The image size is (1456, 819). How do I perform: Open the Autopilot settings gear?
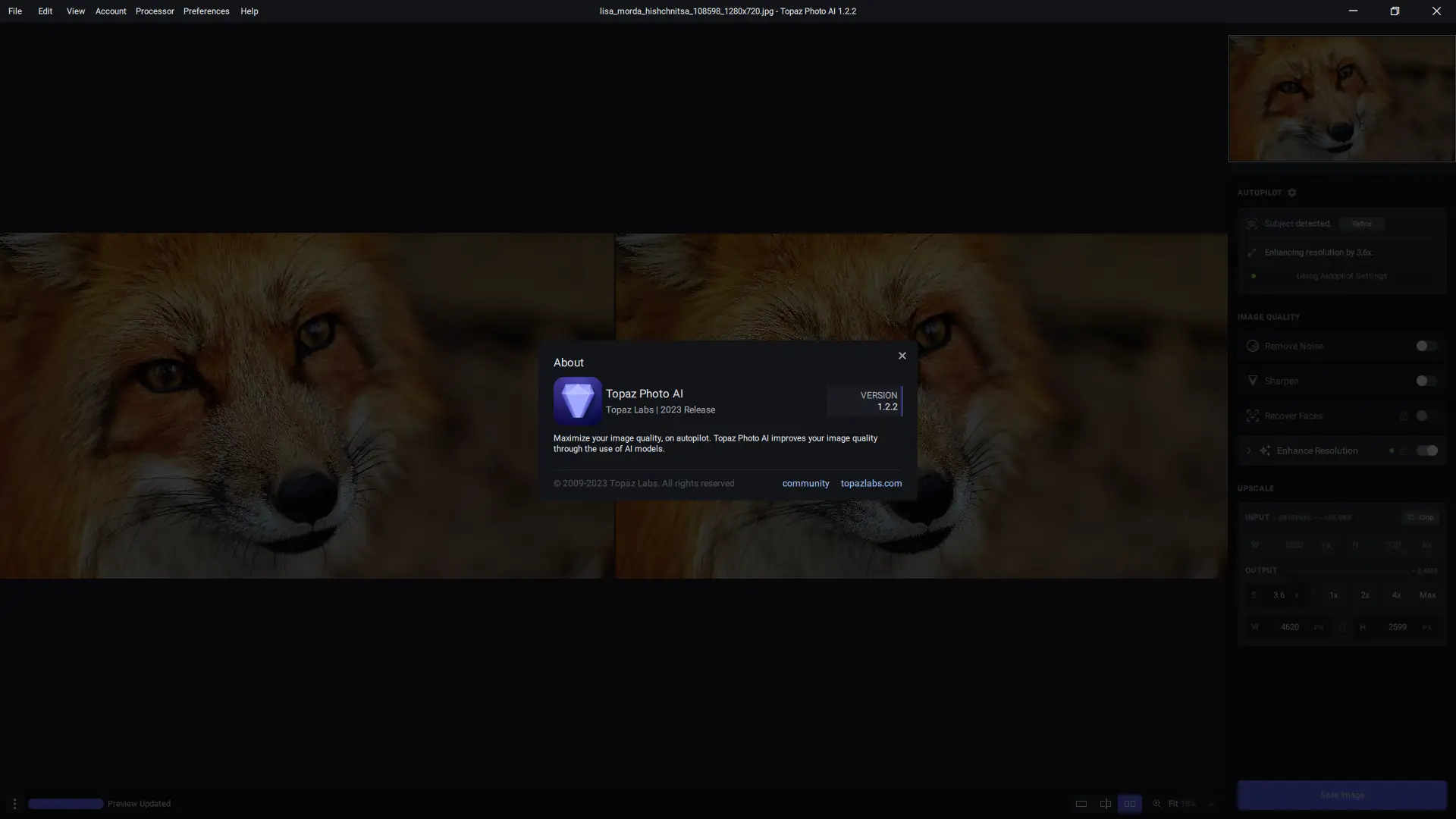pyautogui.click(x=1292, y=193)
